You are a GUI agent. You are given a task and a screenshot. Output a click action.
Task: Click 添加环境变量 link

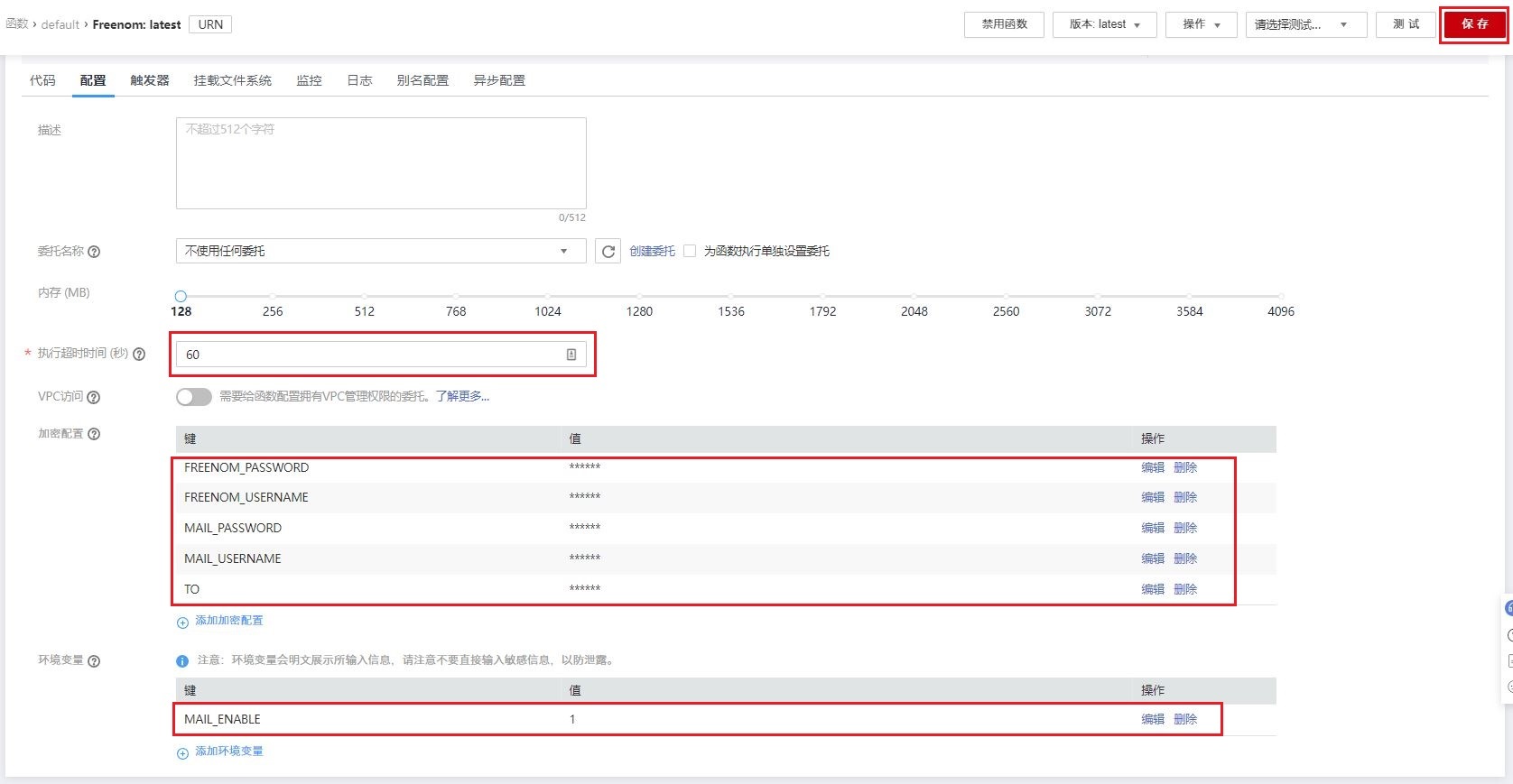229,752
